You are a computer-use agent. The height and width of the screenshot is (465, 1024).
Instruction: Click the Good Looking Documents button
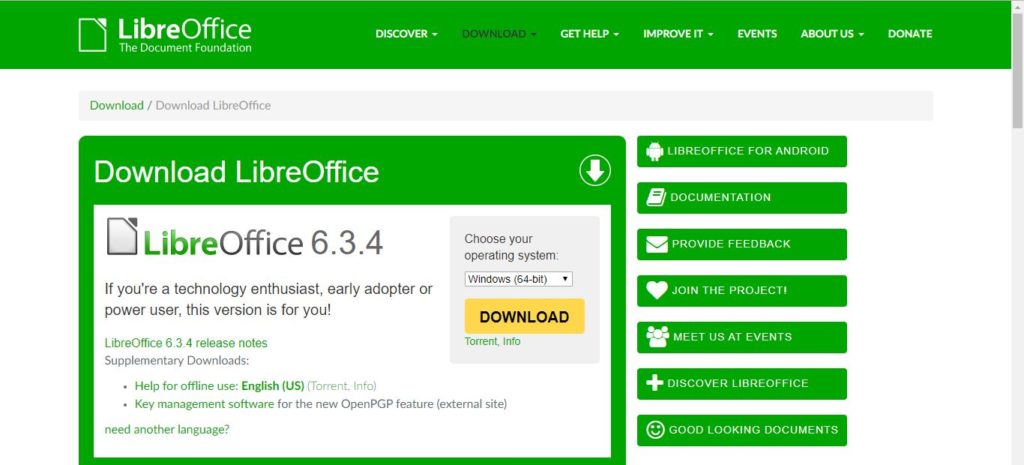[x=742, y=430]
